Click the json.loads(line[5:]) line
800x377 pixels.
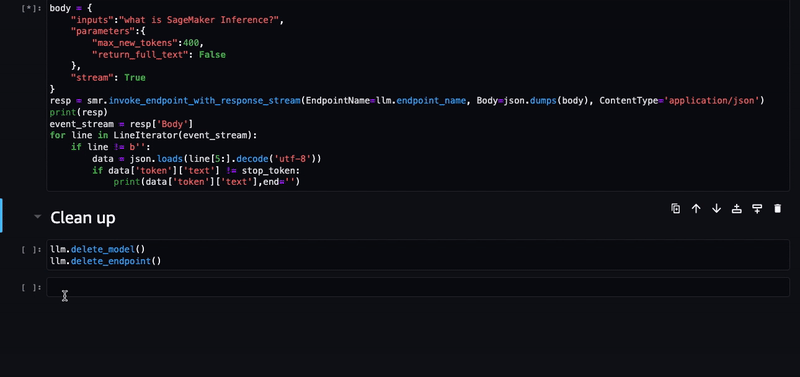(x=207, y=159)
